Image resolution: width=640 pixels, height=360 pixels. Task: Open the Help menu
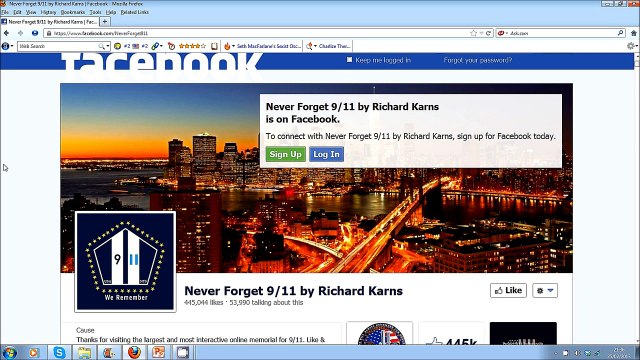[x=111, y=12]
